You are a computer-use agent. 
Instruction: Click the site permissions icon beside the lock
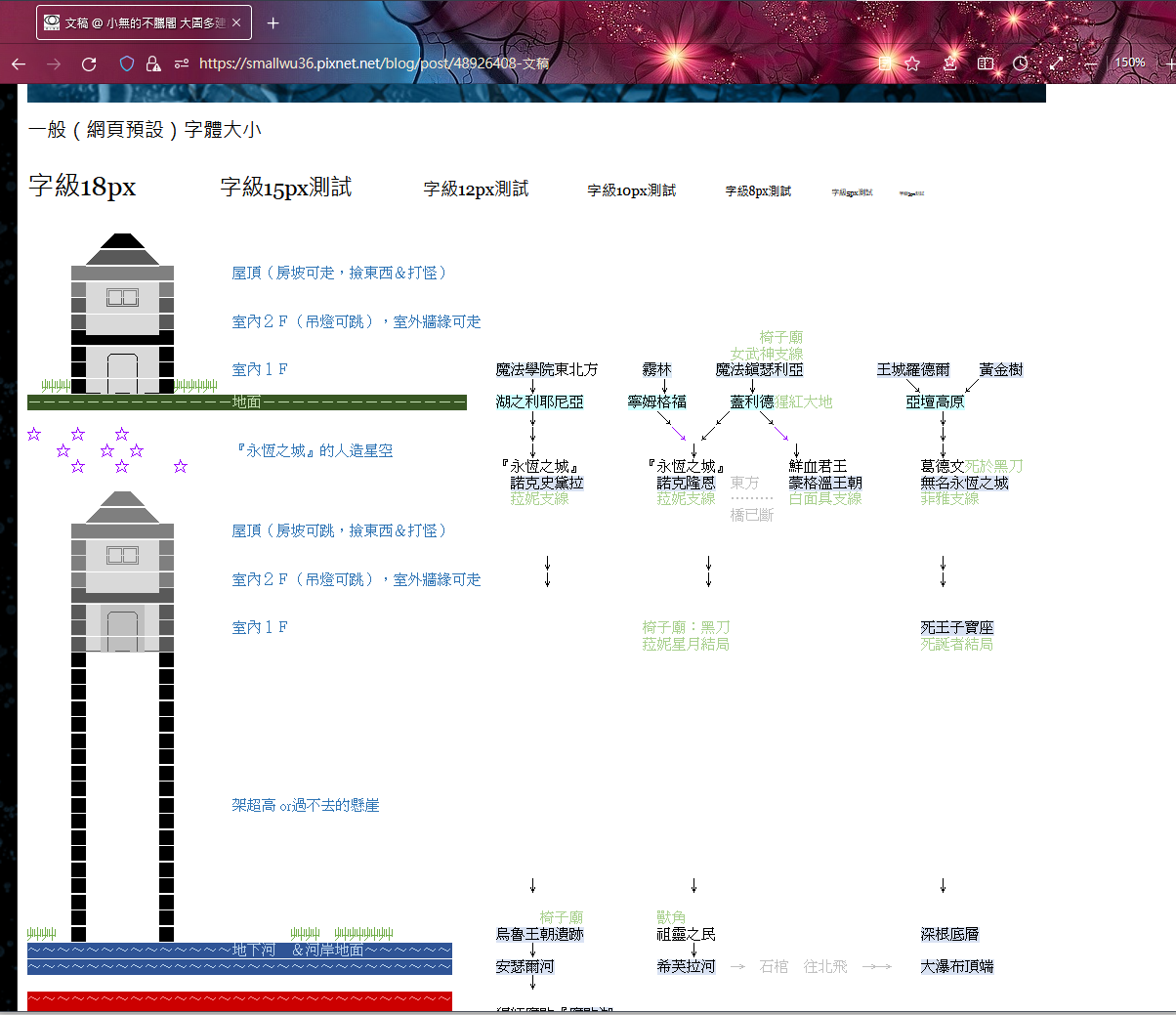180,63
